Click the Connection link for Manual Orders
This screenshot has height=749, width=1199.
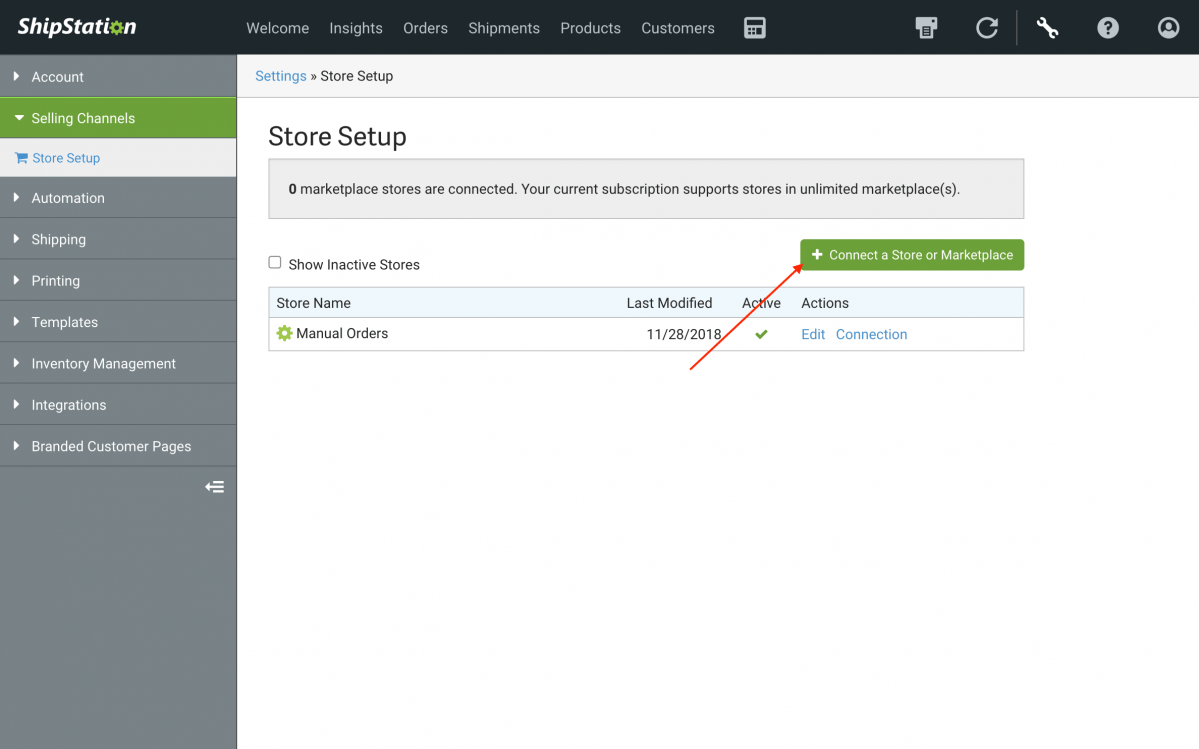point(871,334)
